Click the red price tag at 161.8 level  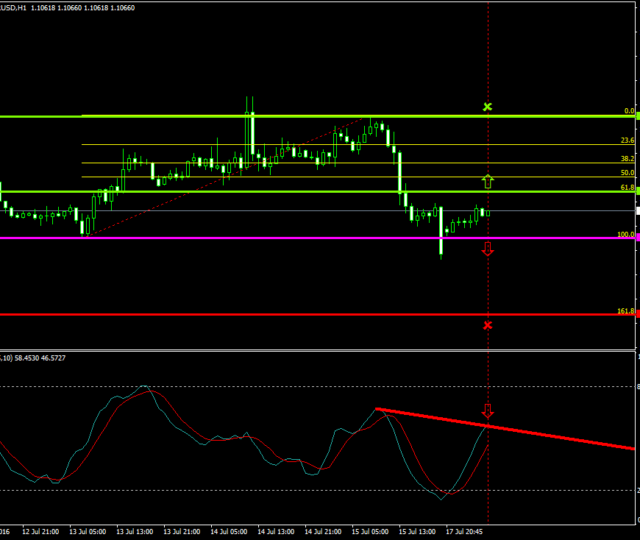pos(637,314)
